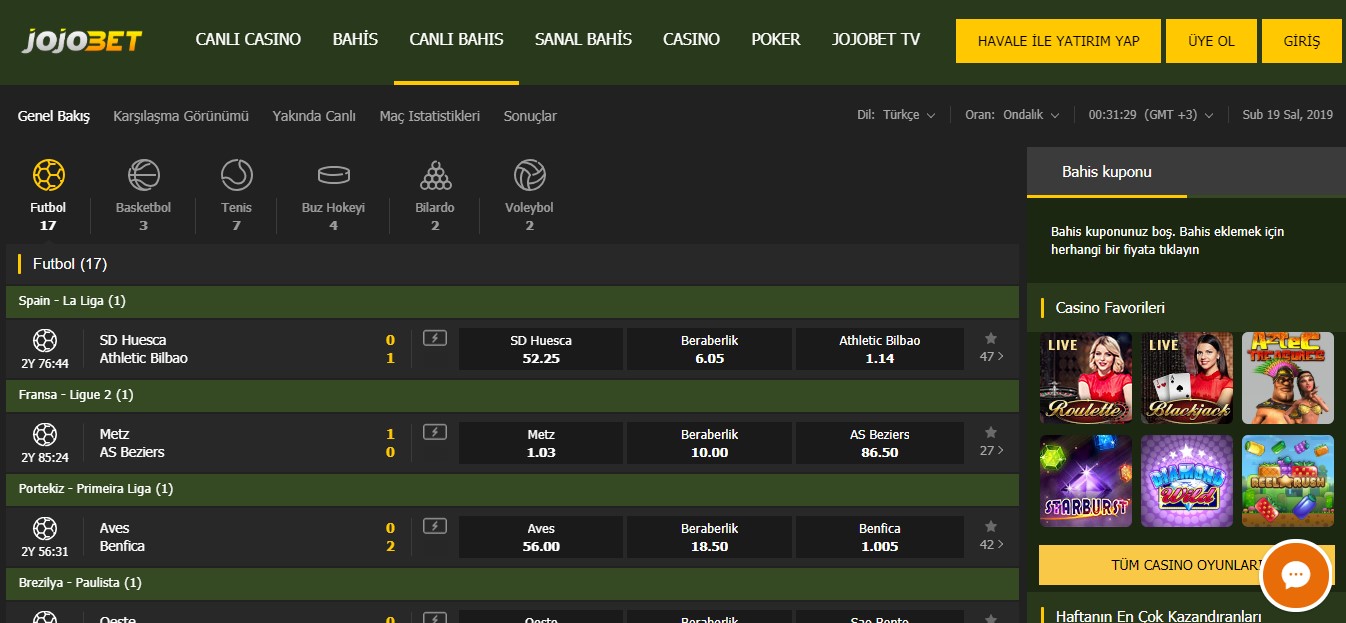Expand 47 more markets for Huesca match
This screenshot has width=1346, height=623.
click(992, 356)
